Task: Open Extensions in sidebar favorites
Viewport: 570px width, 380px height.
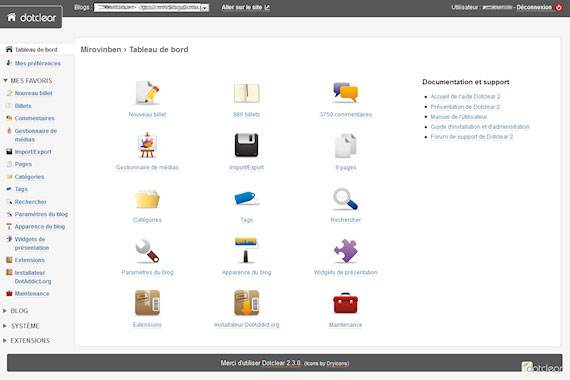Action: click(29, 260)
